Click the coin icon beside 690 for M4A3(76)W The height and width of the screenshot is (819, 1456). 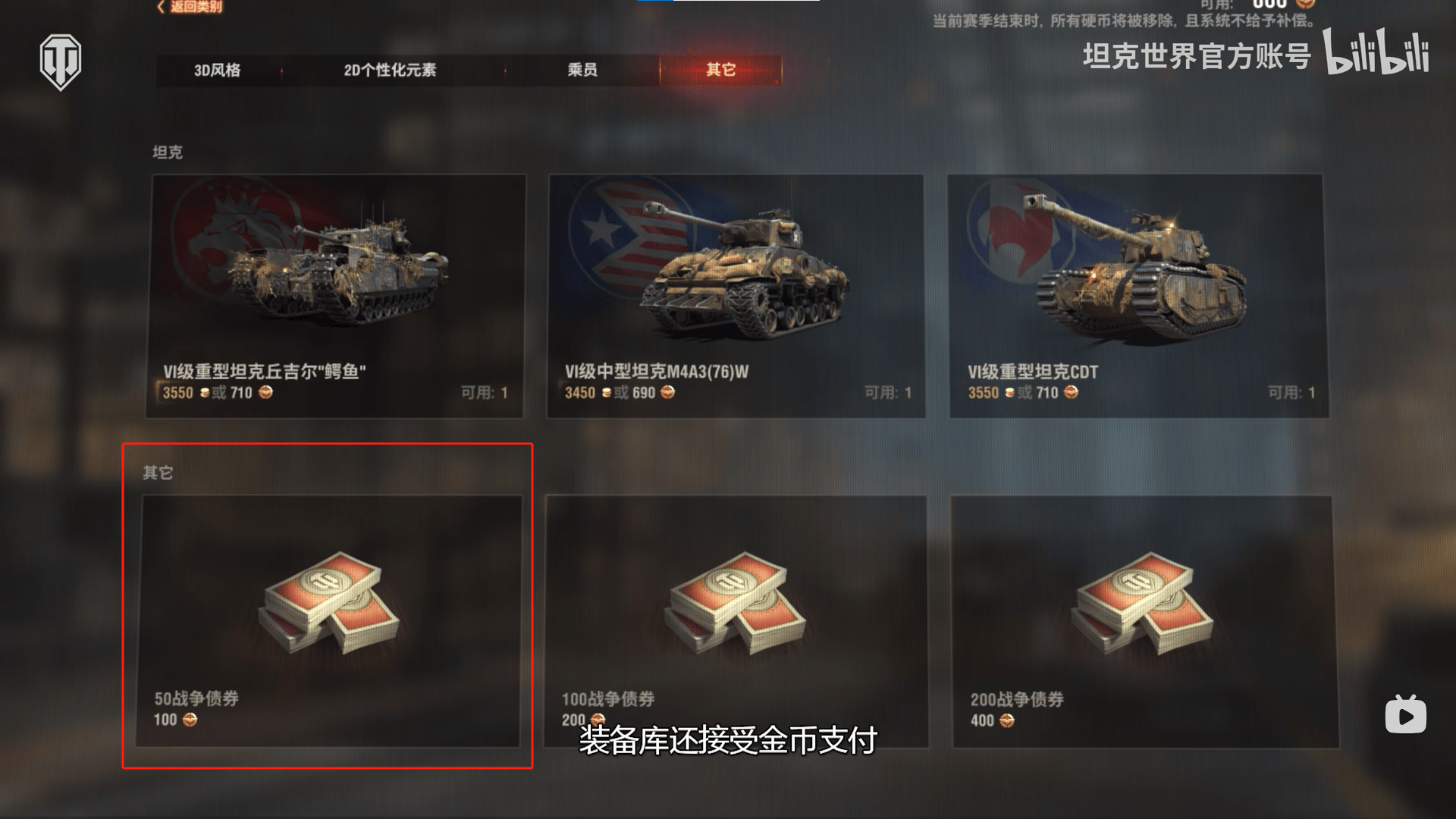[x=667, y=392]
